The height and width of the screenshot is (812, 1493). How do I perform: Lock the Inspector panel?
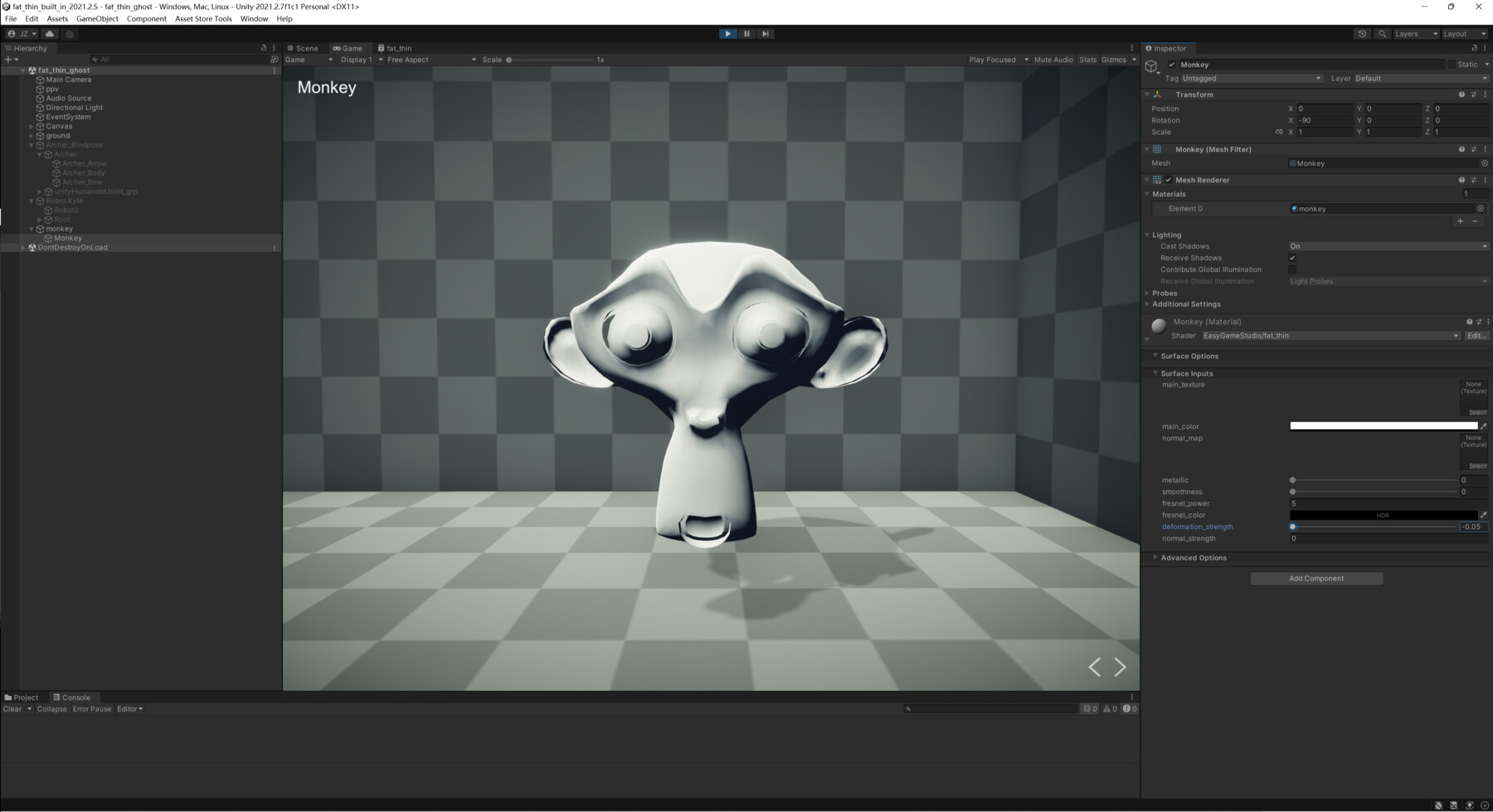click(1474, 48)
